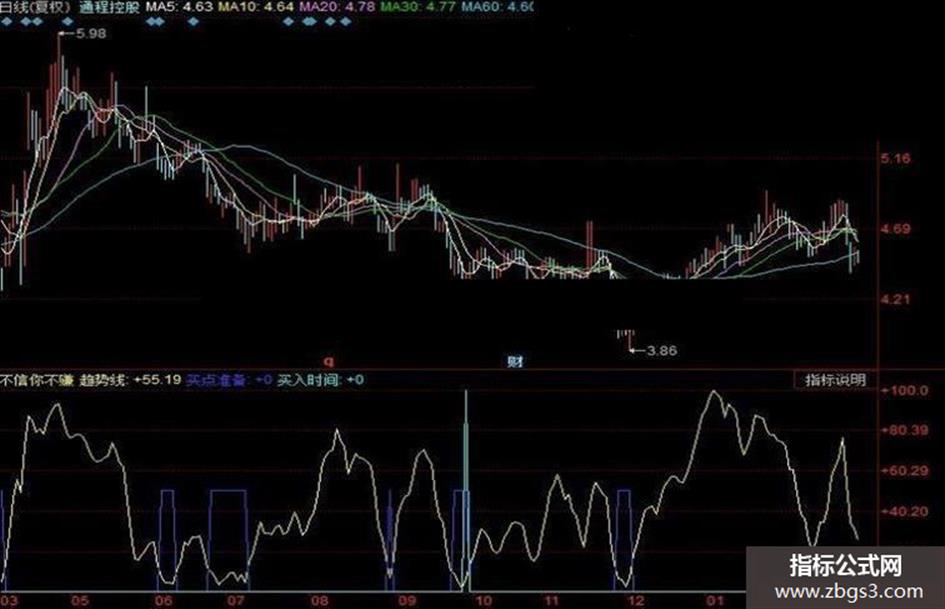Click the 60.29 indicator axis label
Image resolution: width=945 pixels, height=609 pixels.
905,471
